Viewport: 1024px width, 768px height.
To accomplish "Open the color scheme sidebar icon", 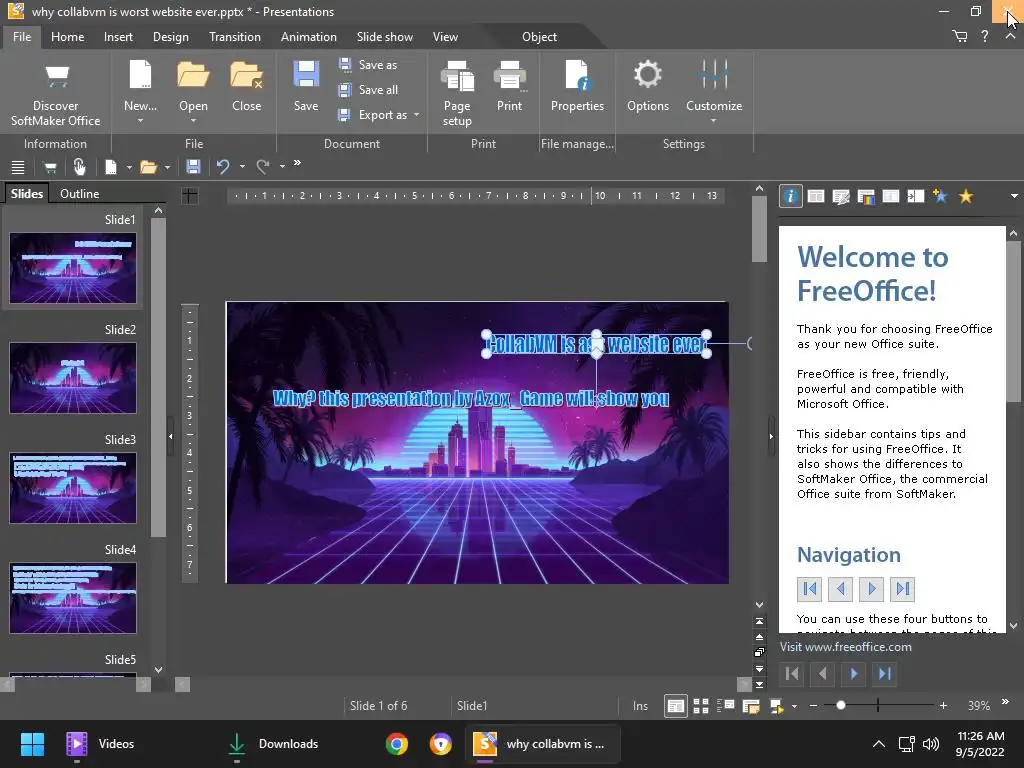I will point(866,197).
